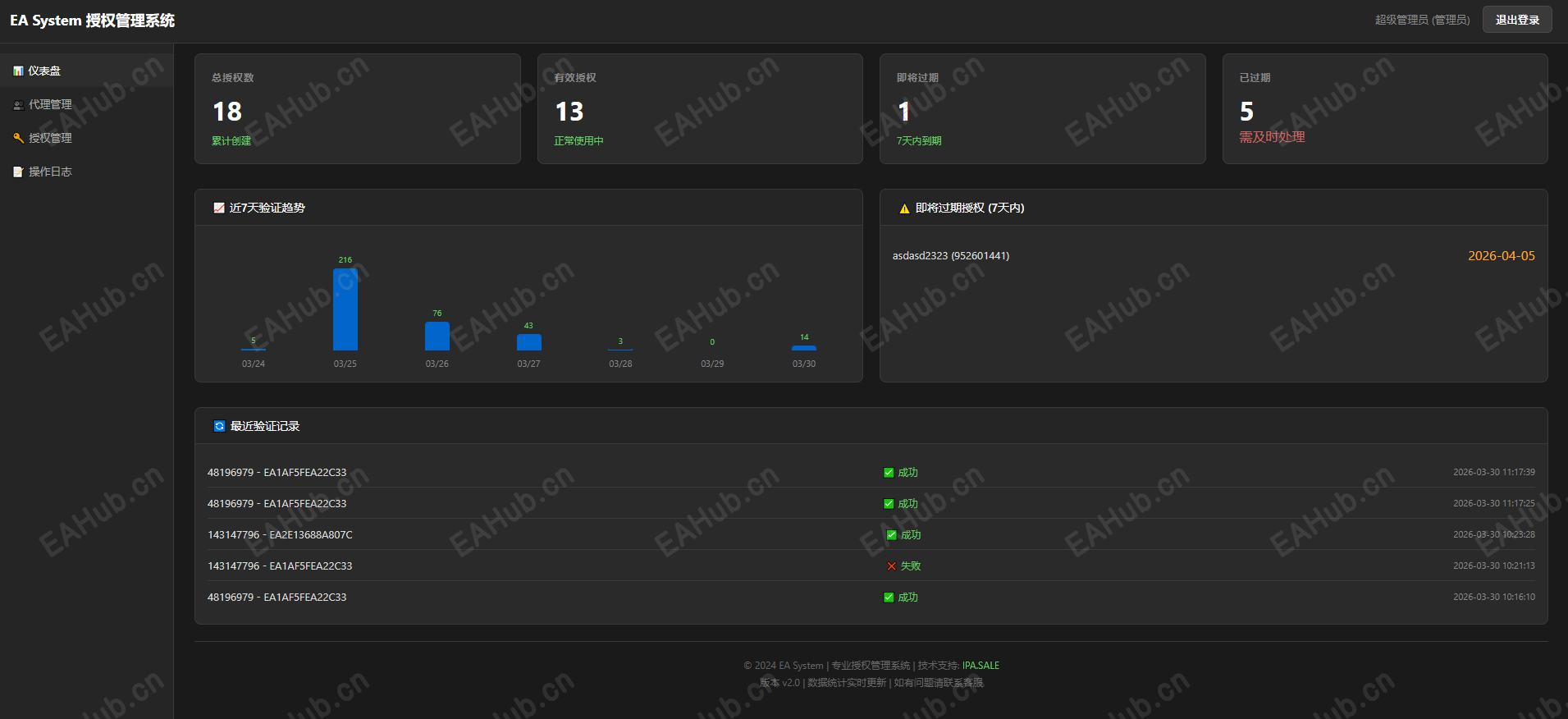Click the 76 value label in the chart
1568x719 pixels.
pyautogui.click(x=437, y=314)
